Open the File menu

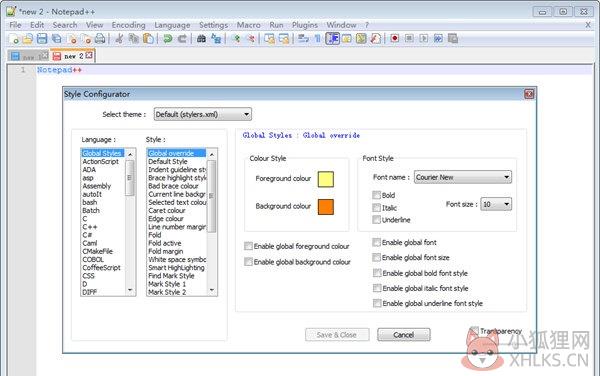15,25
